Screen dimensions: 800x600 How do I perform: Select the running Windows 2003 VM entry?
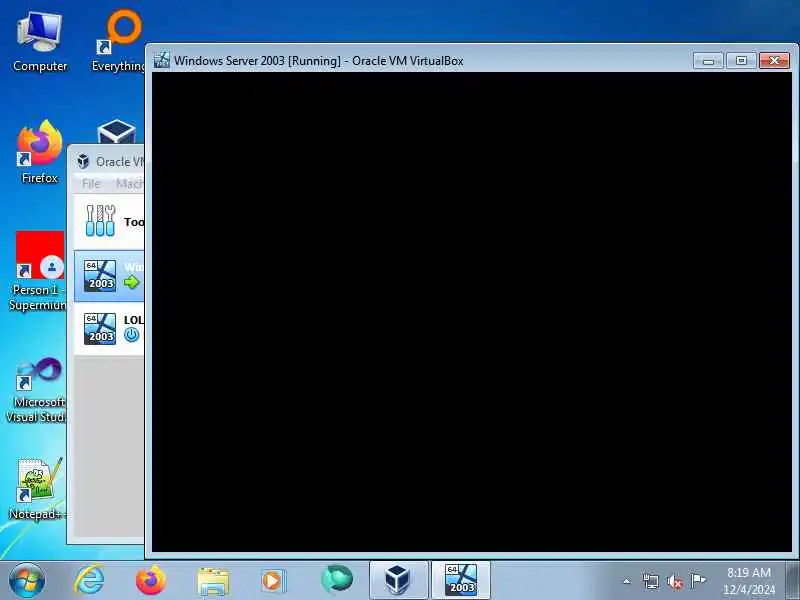[109, 276]
